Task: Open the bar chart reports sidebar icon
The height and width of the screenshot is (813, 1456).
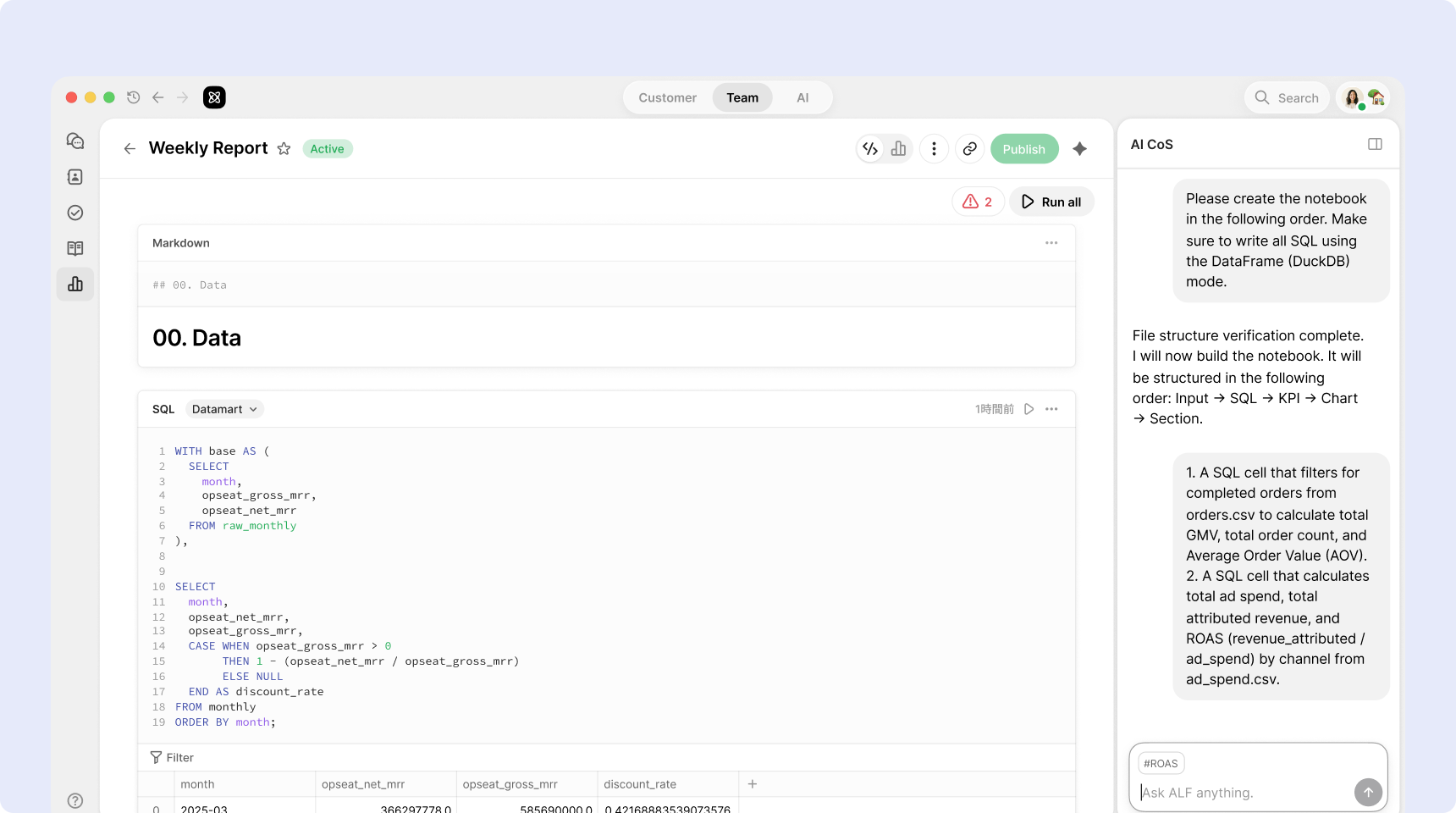Action: click(75, 284)
